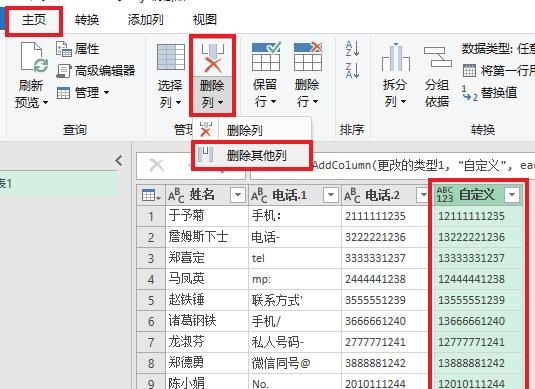535x389 pixels.
Task: Click 将第一行用作标题 option
Action: click(x=499, y=71)
